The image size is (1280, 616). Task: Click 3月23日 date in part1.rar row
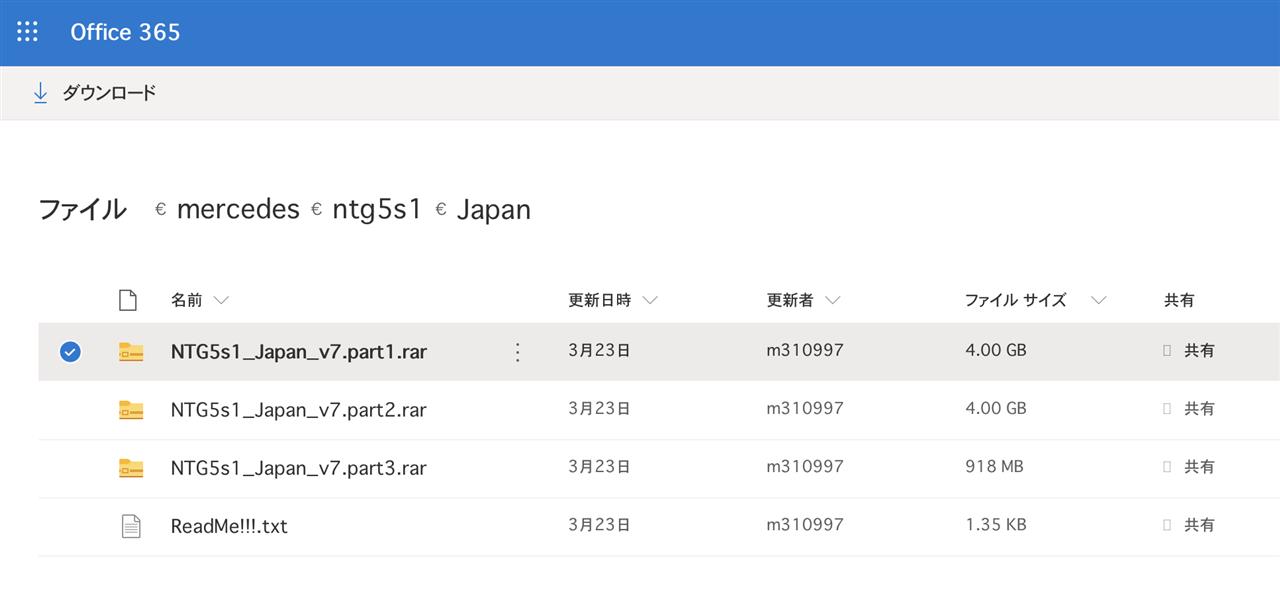click(599, 351)
